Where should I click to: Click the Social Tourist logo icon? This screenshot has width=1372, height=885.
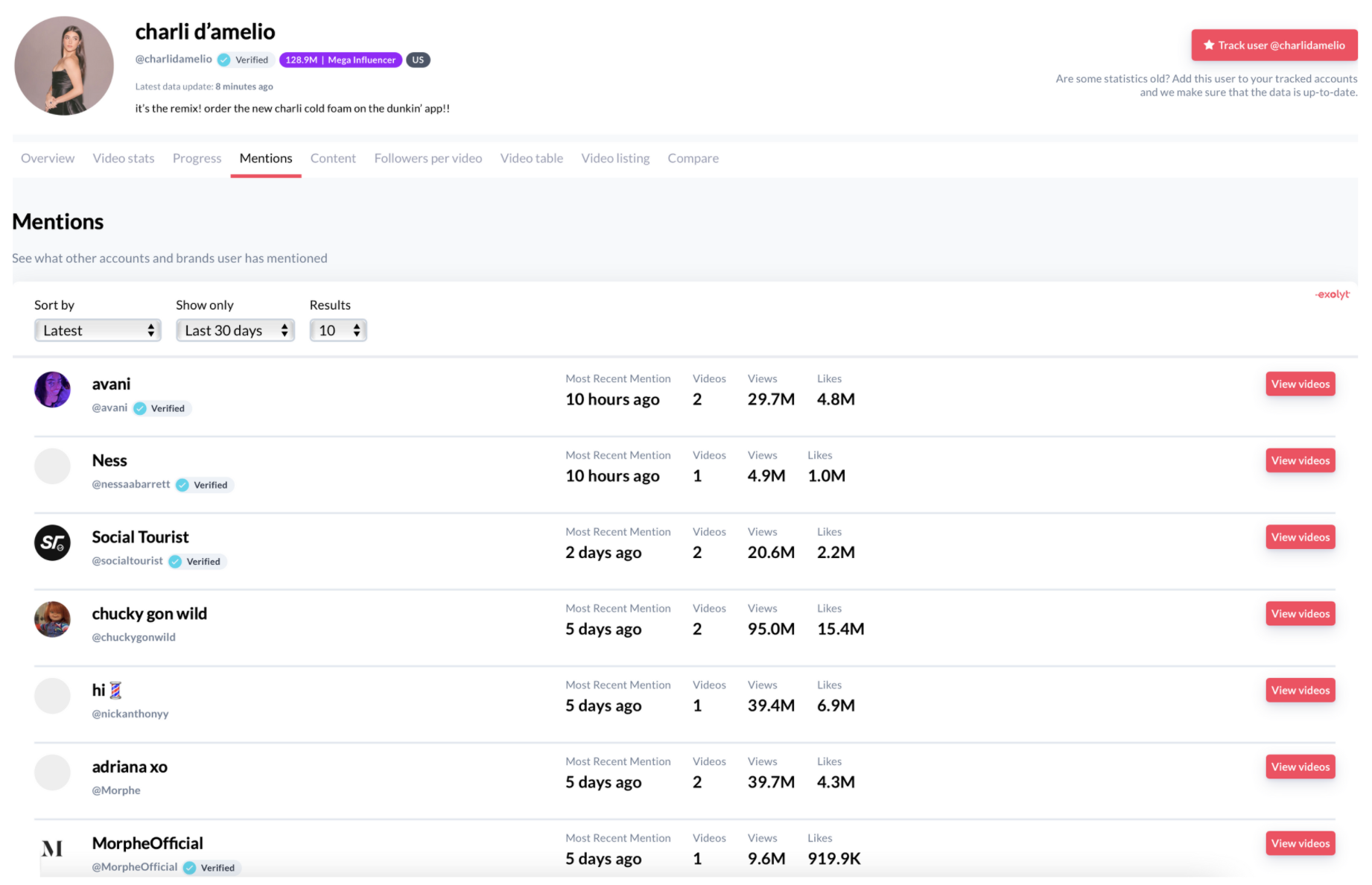pyautogui.click(x=52, y=543)
